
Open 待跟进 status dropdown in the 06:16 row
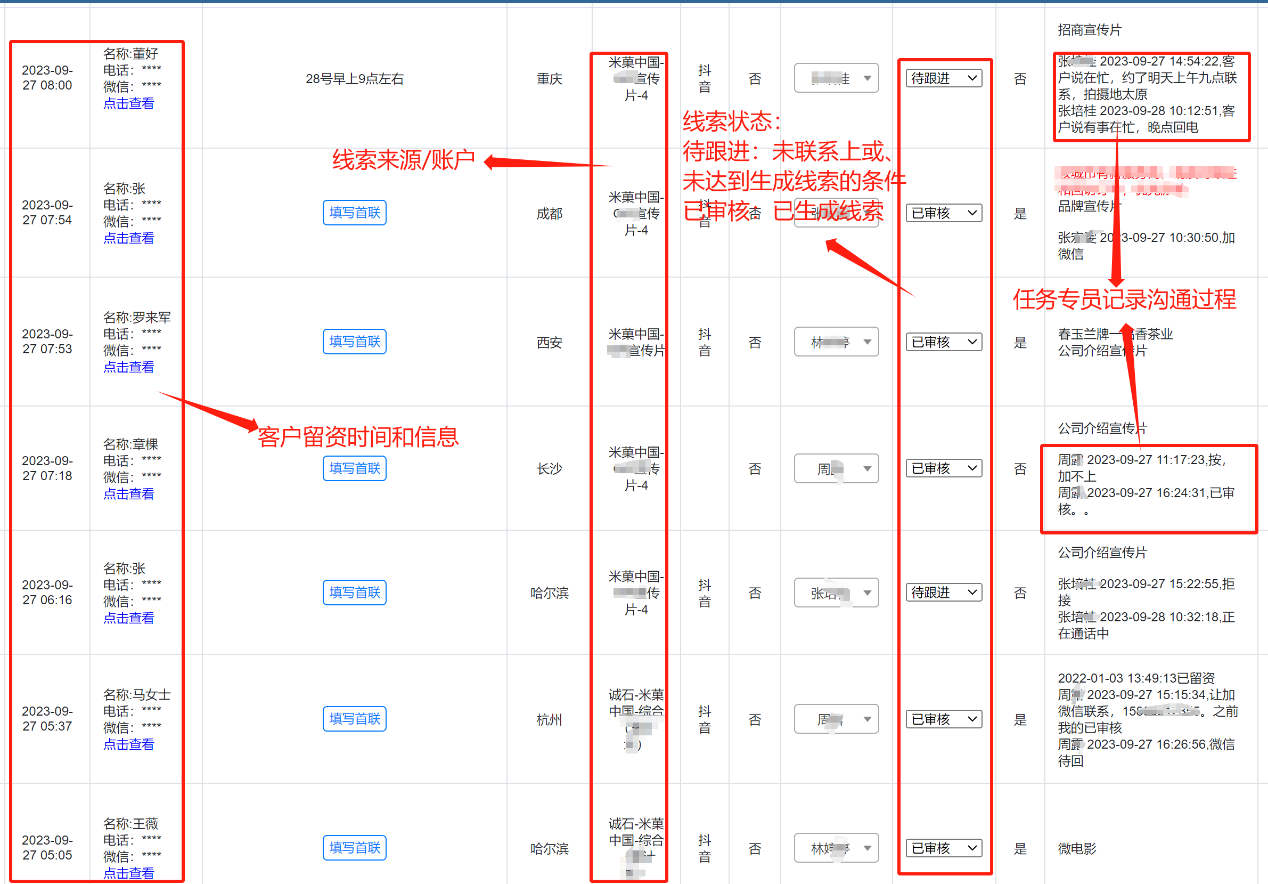tap(944, 593)
